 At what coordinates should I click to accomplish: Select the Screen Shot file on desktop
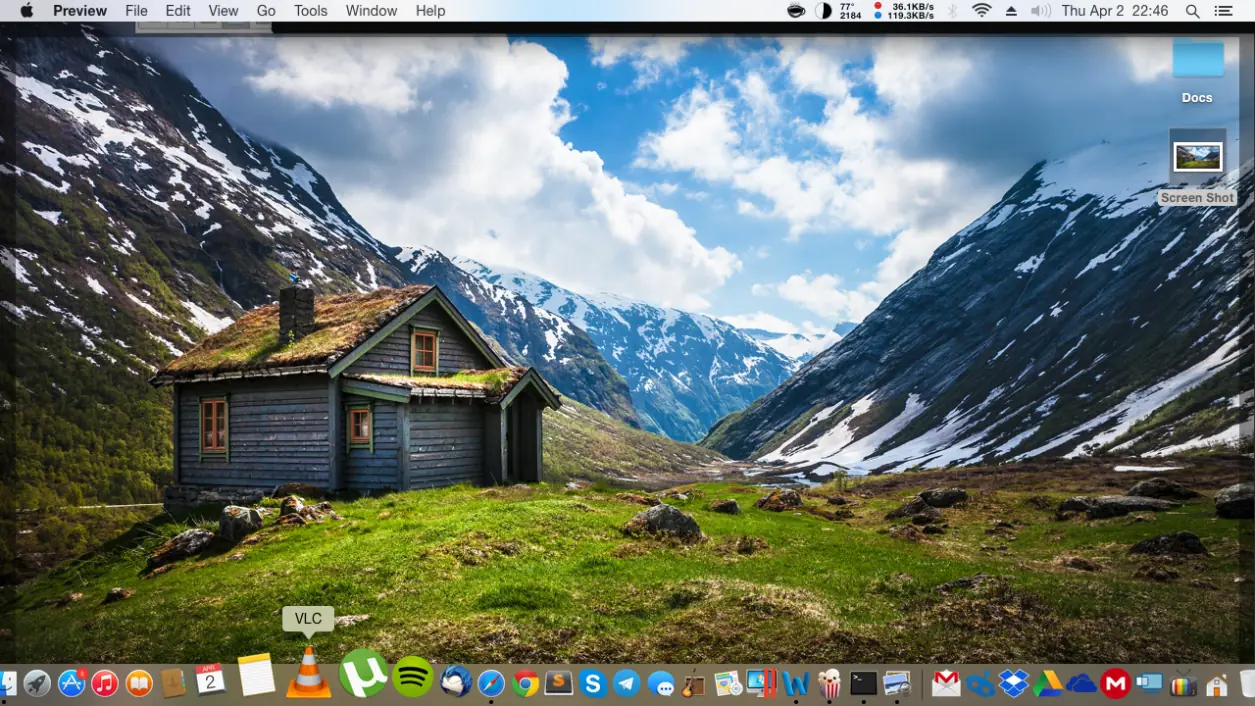coord(1197,166)
